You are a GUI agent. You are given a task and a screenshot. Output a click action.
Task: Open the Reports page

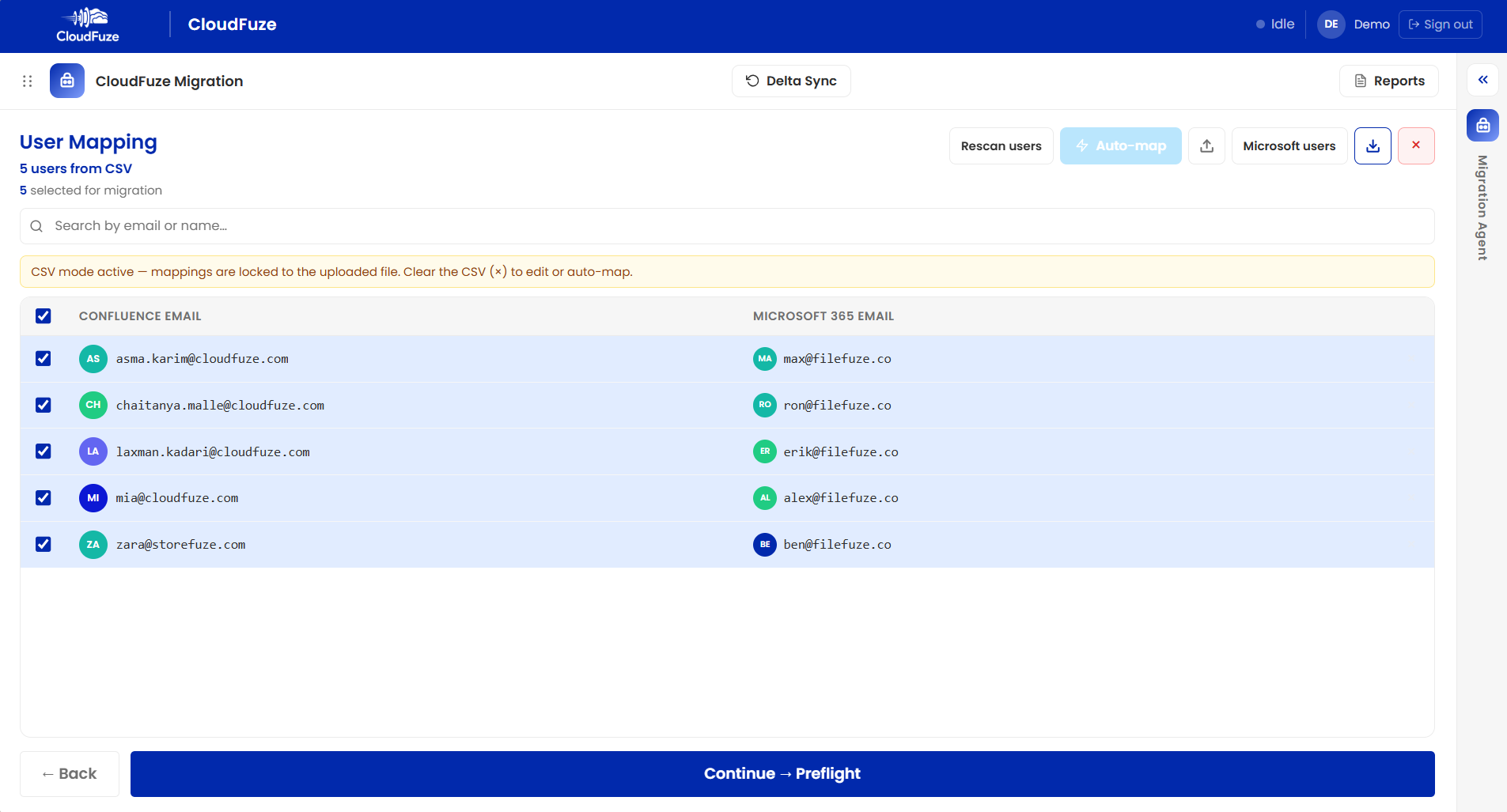tap(1389, 81)
